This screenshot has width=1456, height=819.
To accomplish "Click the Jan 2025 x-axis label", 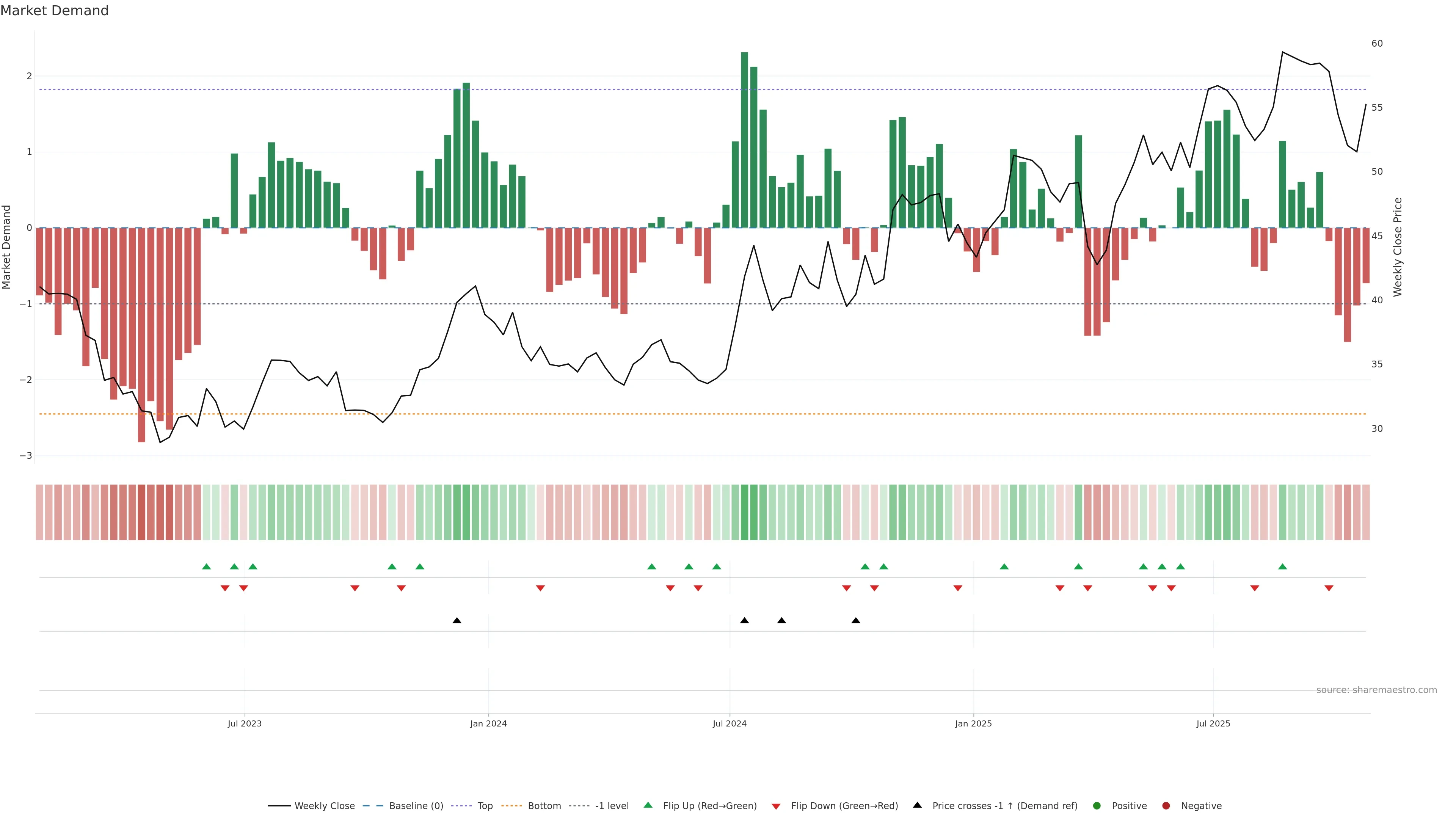I will pos(973,724).
